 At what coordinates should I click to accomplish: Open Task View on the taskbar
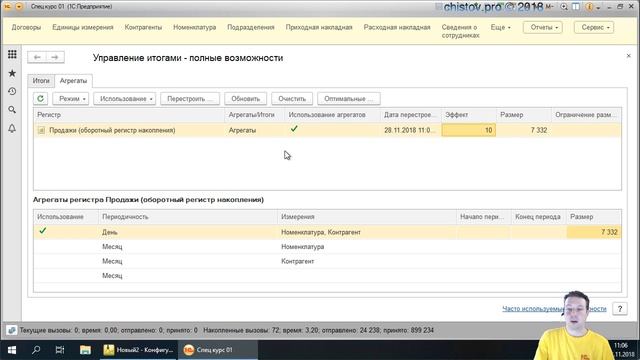[60, 350]
